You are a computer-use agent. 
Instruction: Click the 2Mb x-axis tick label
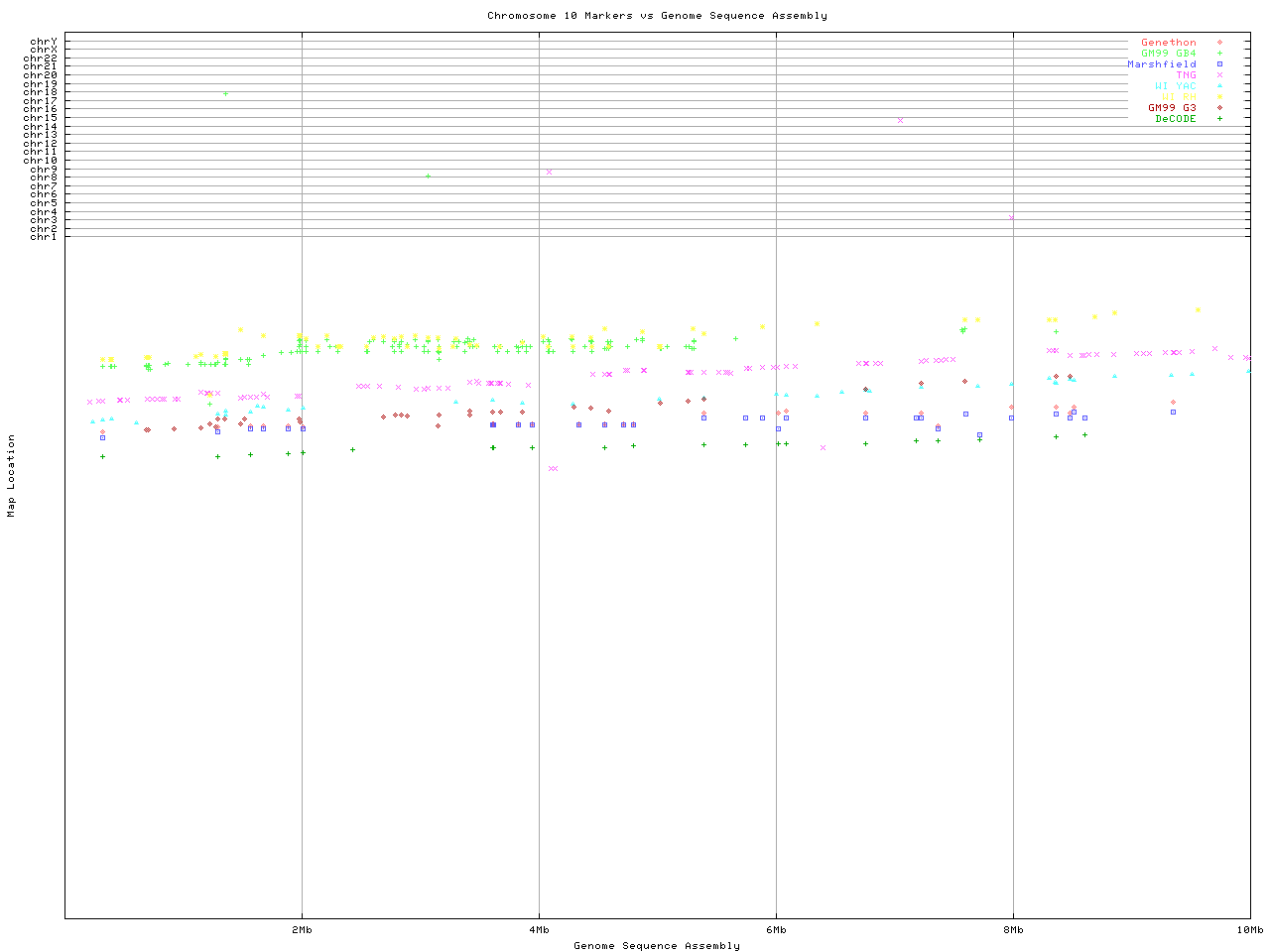303,930
